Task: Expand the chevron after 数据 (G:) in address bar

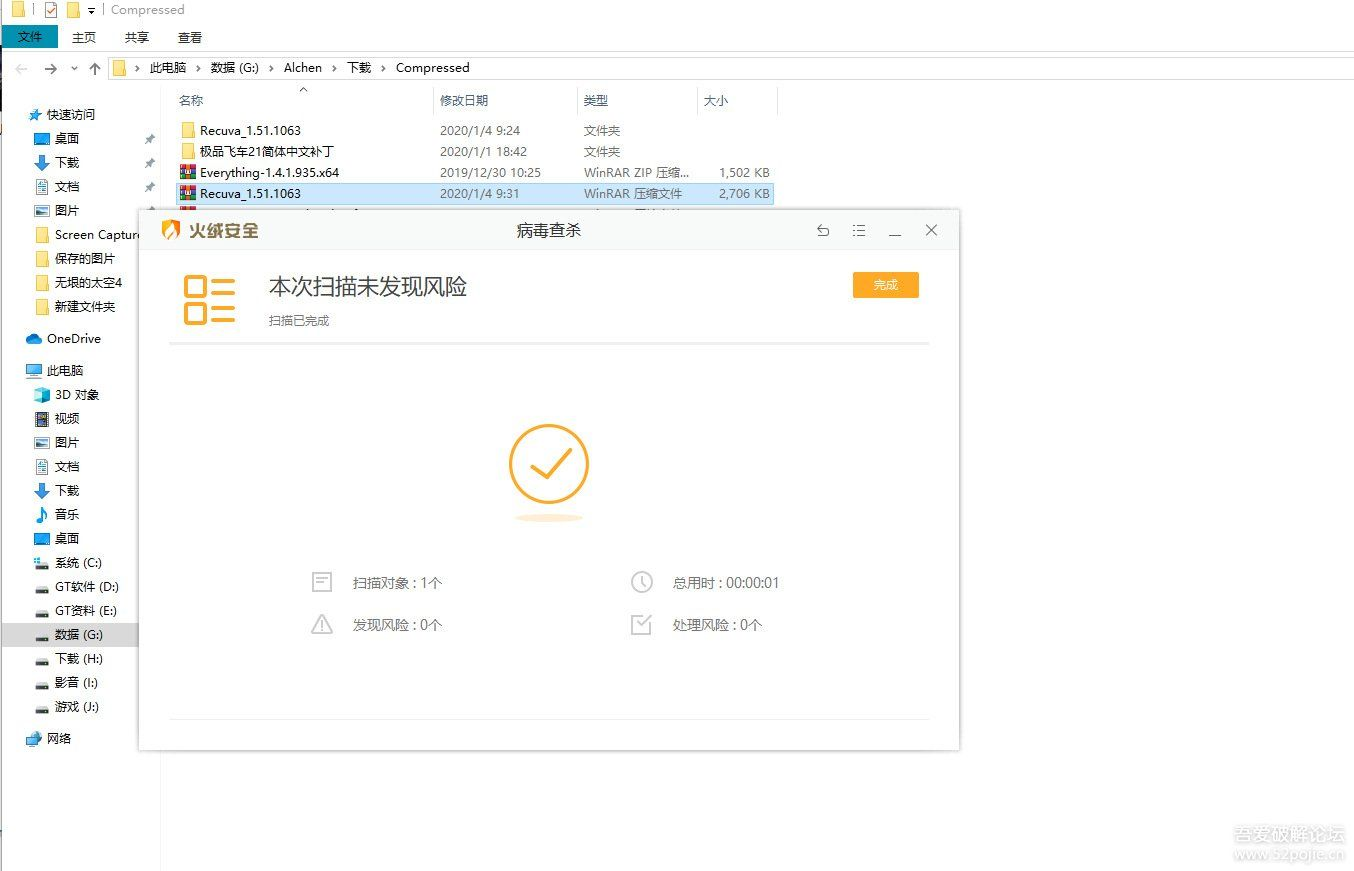Action: pyautogui.click(x=271, y=68)
